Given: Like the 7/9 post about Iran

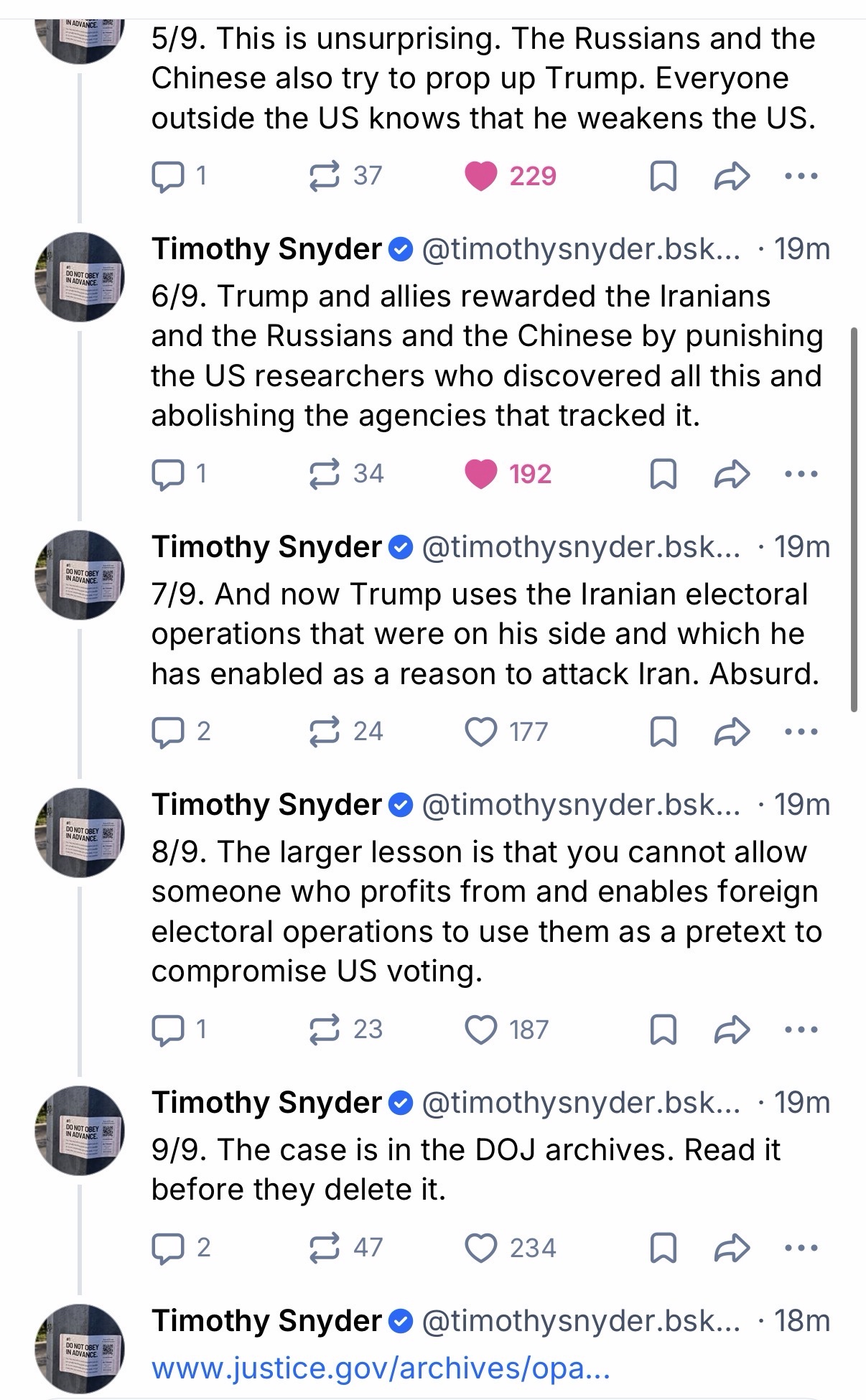Looking at the screenshot, I should click(x=480, y=732).
